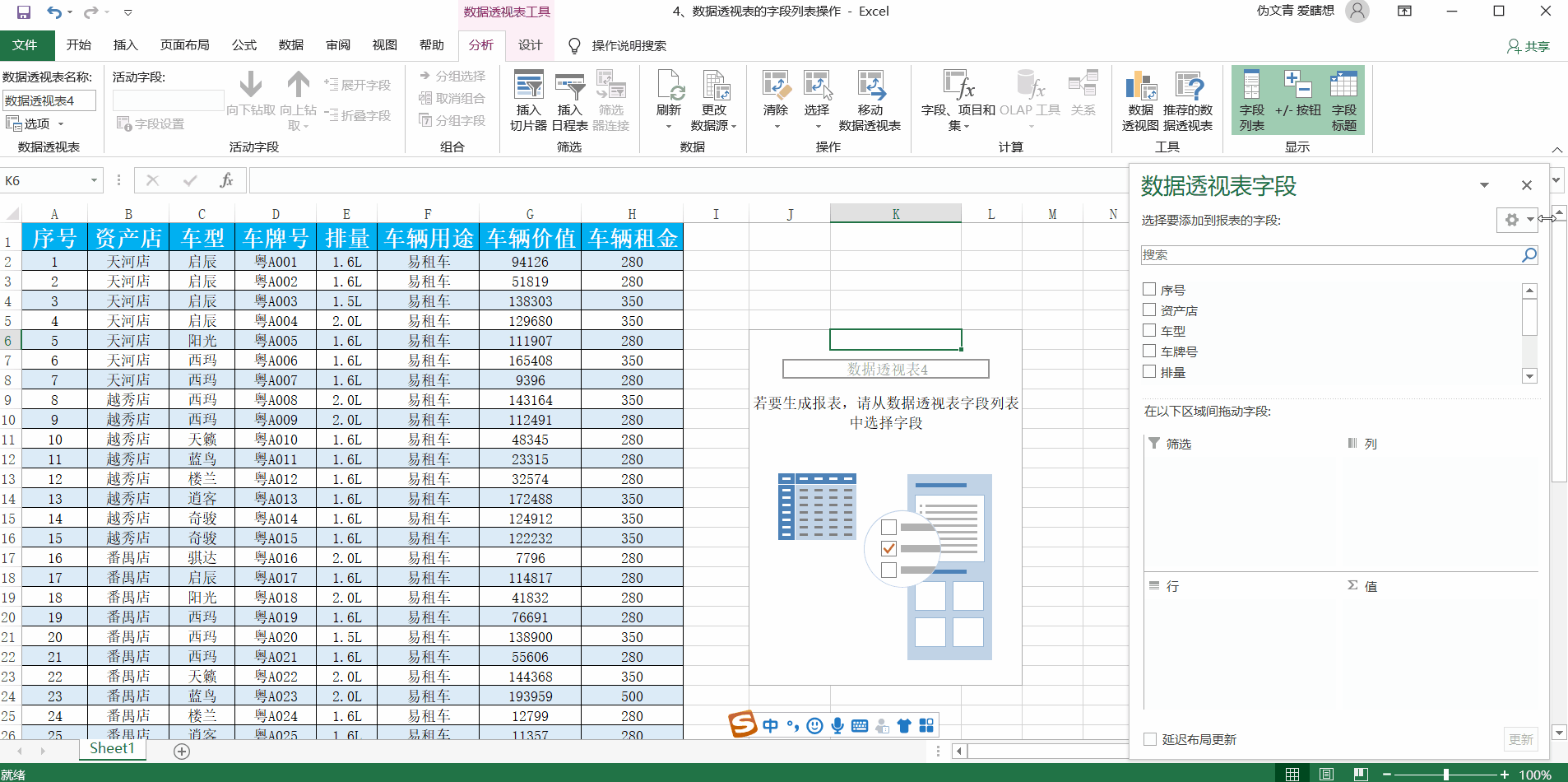The width and height of the screenshot is (1568, 782).
Task: Toggle the Field List (字段列表) button
Action: (x=1252, y=101)
